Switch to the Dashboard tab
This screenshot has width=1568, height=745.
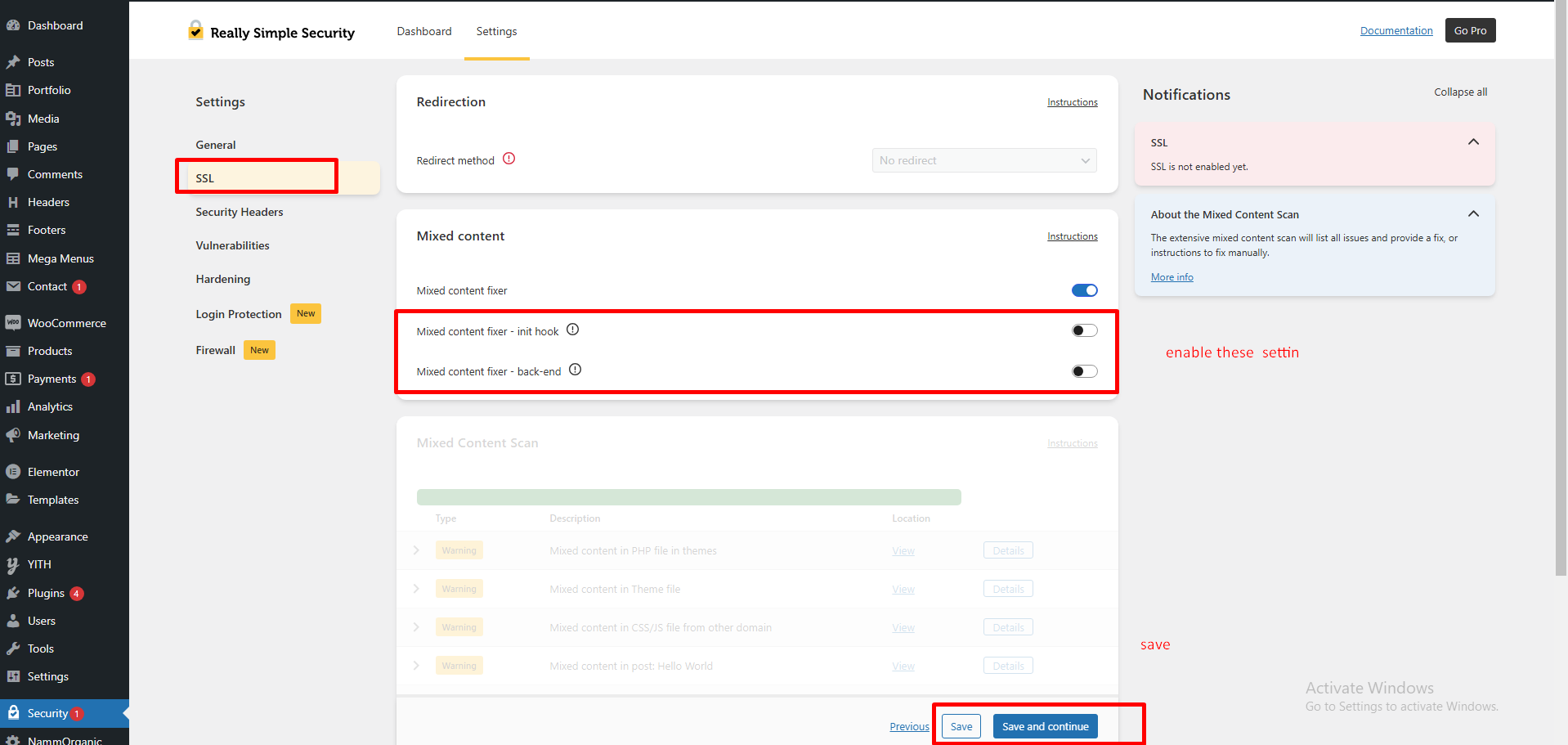tap(424, 31)
